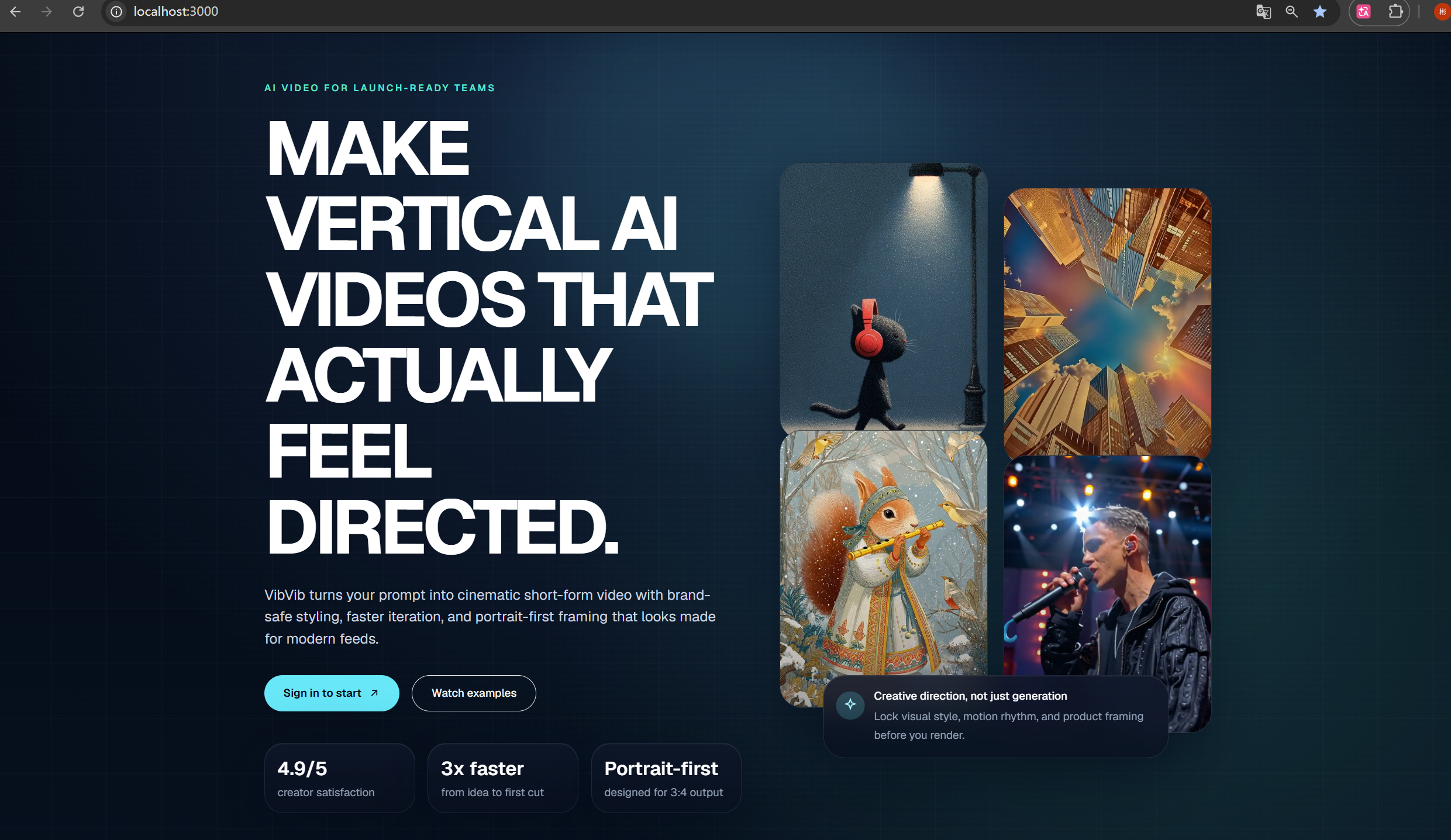Click the Portrait-first stat card
Viewport: 1451px width, 840px height.
666,778
